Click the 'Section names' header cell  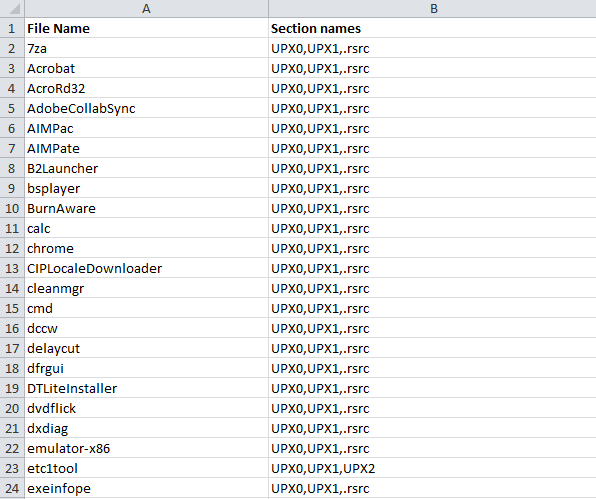(432, 28)
